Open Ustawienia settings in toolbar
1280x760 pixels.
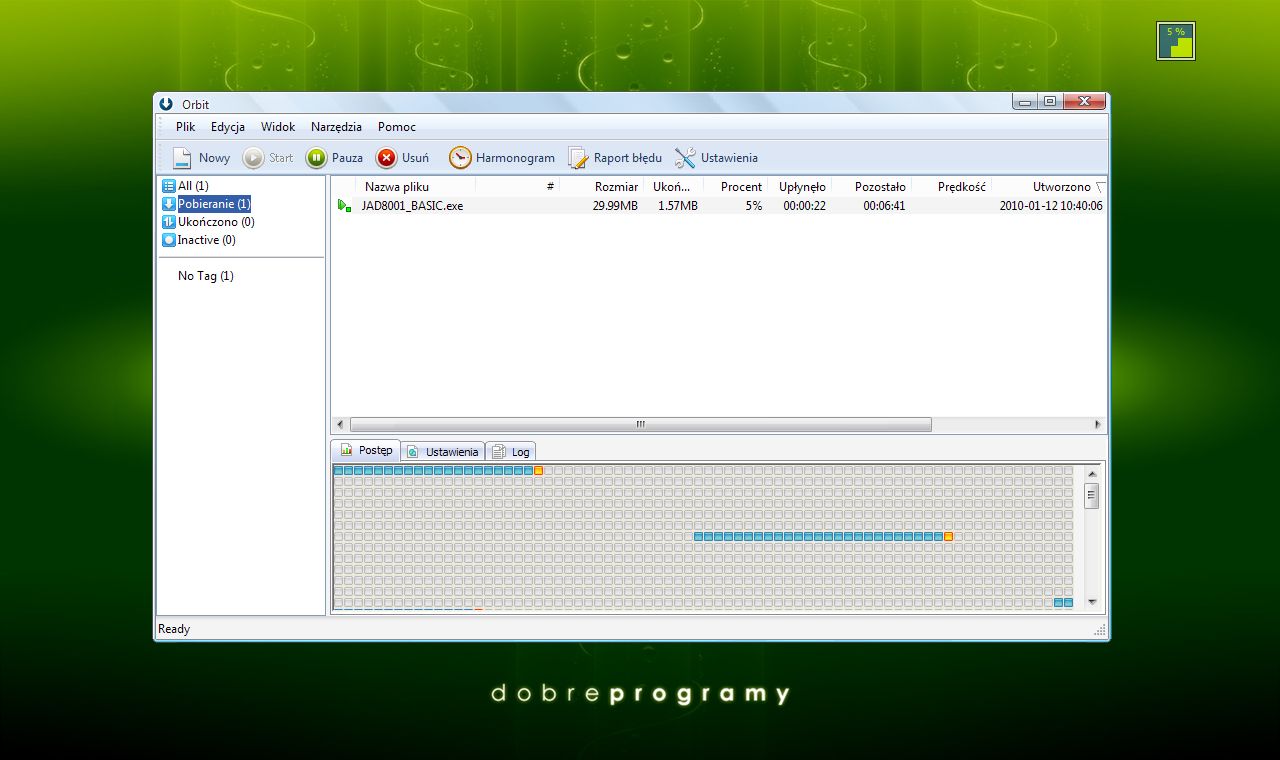click(x=716, y=158)
